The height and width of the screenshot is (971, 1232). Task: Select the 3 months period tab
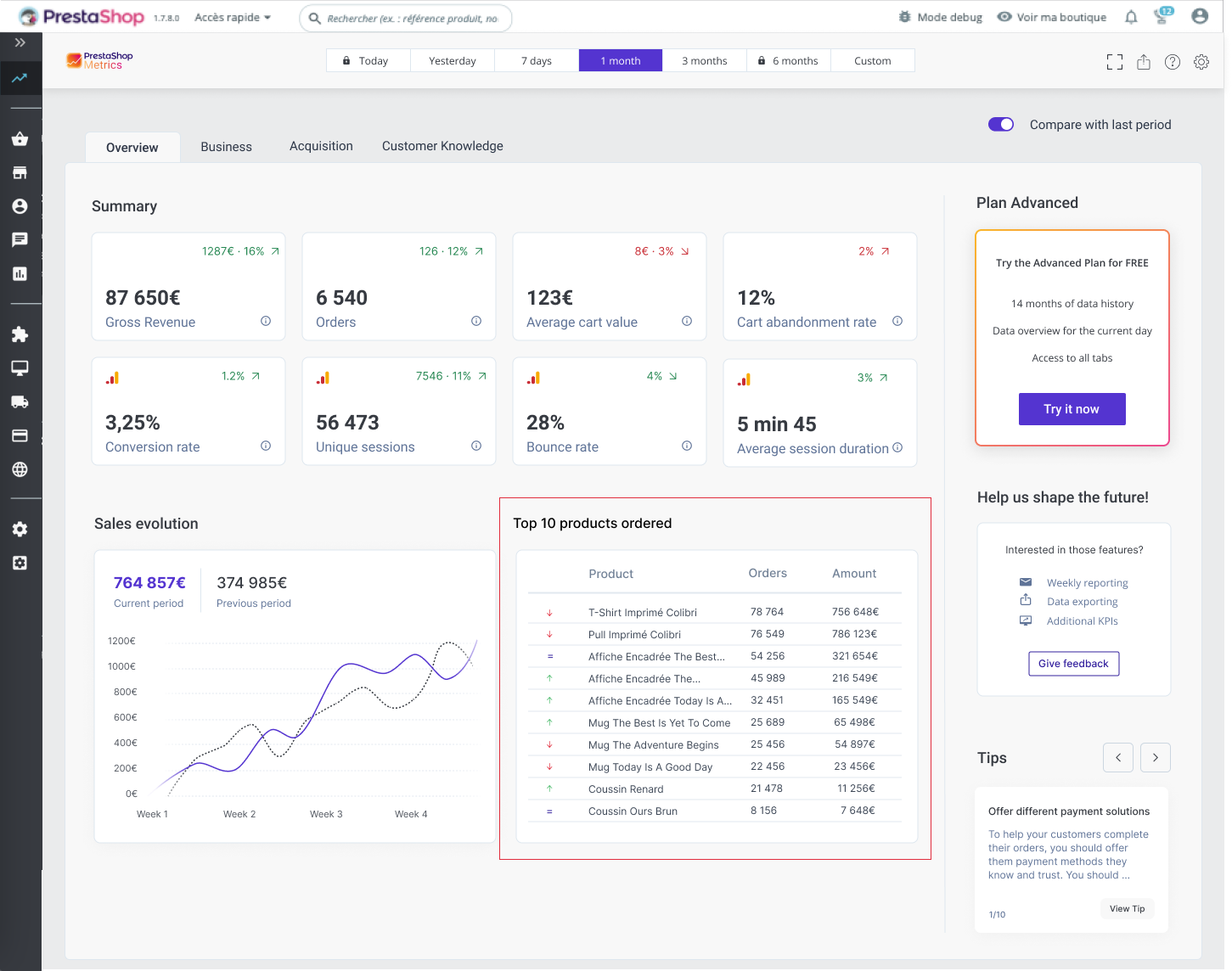click(x=704, y=61)
